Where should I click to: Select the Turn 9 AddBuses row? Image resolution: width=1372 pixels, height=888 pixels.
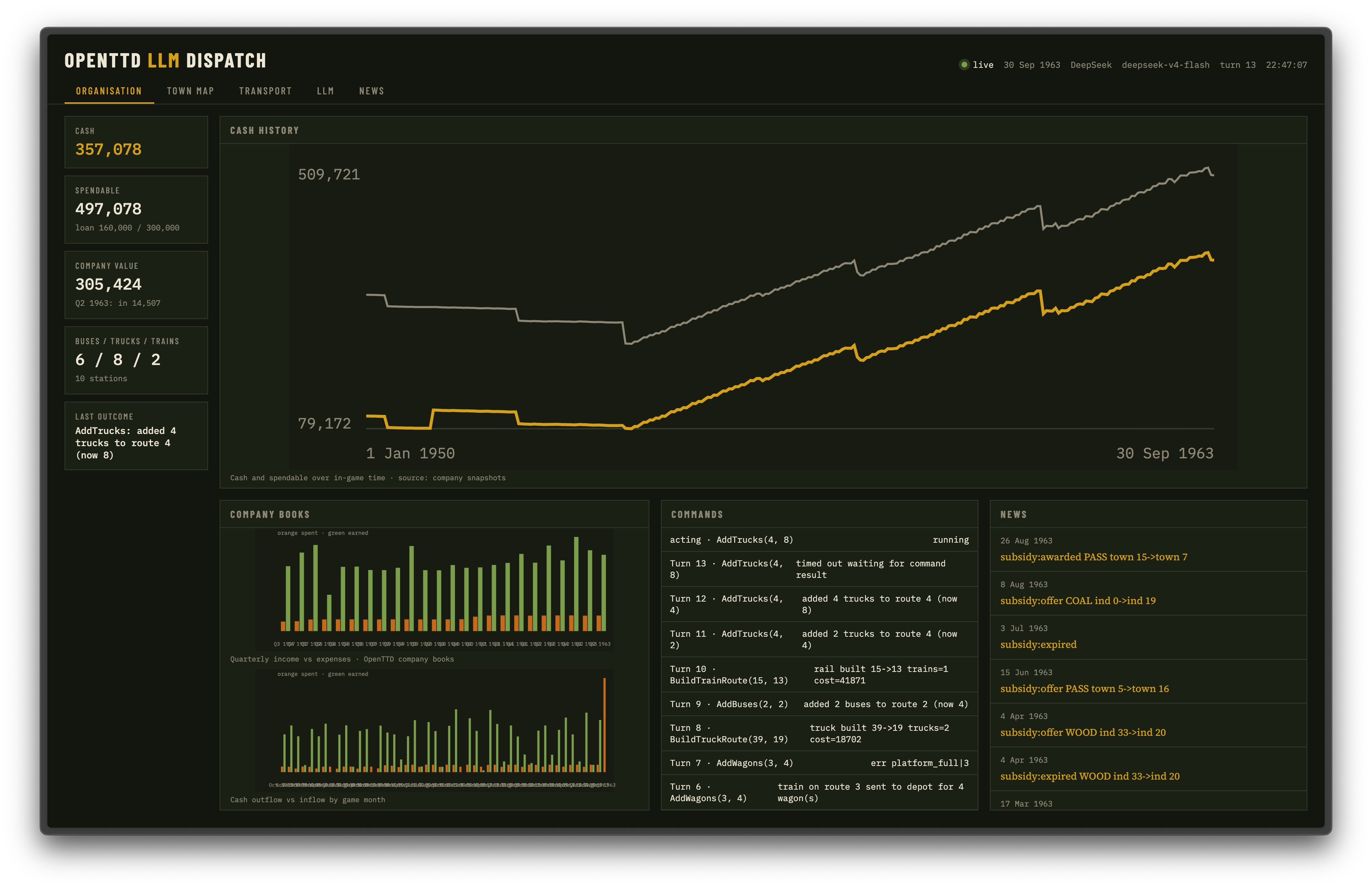point(819,704)
